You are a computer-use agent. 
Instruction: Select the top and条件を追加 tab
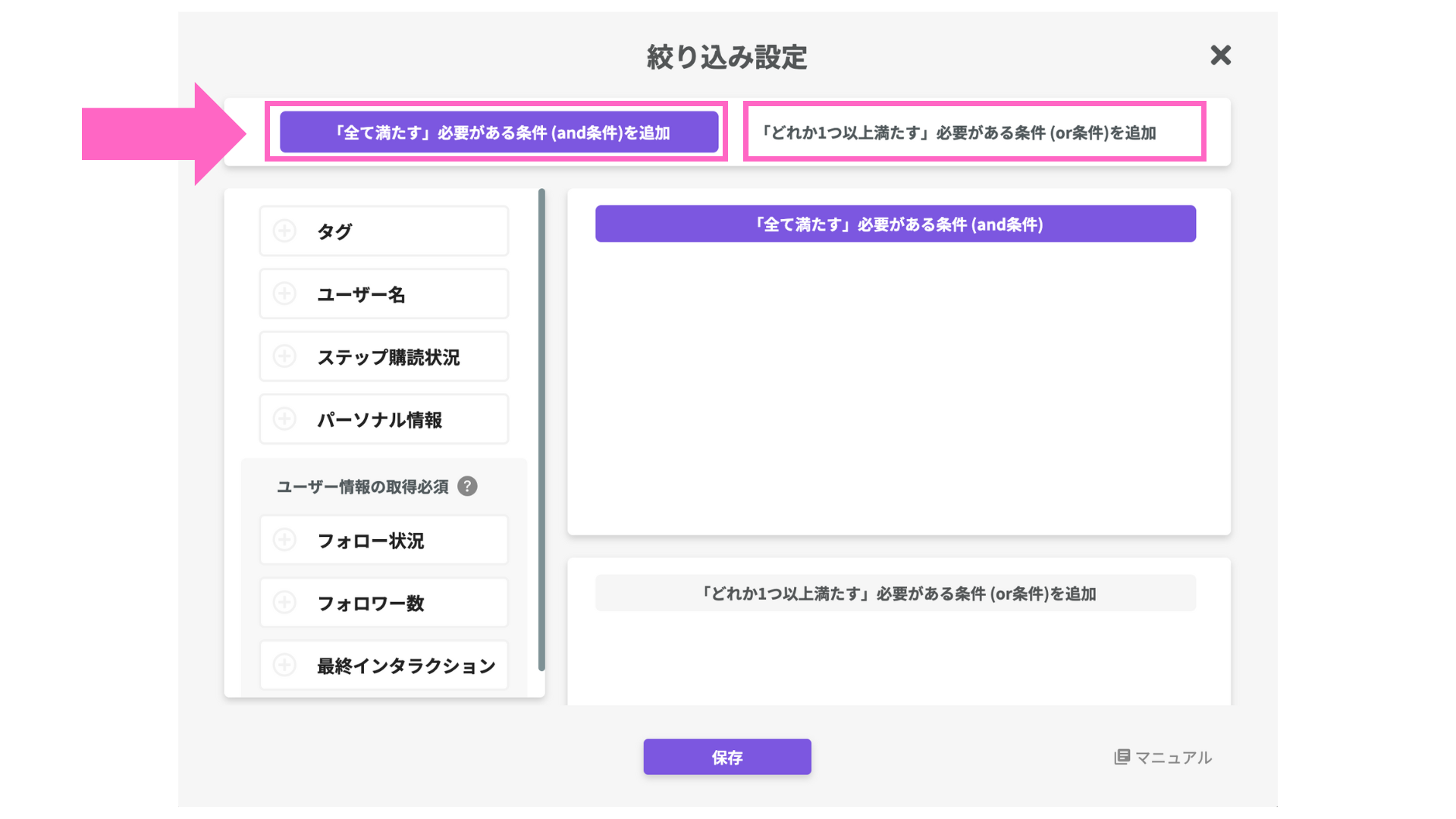[x=498, y=132]
